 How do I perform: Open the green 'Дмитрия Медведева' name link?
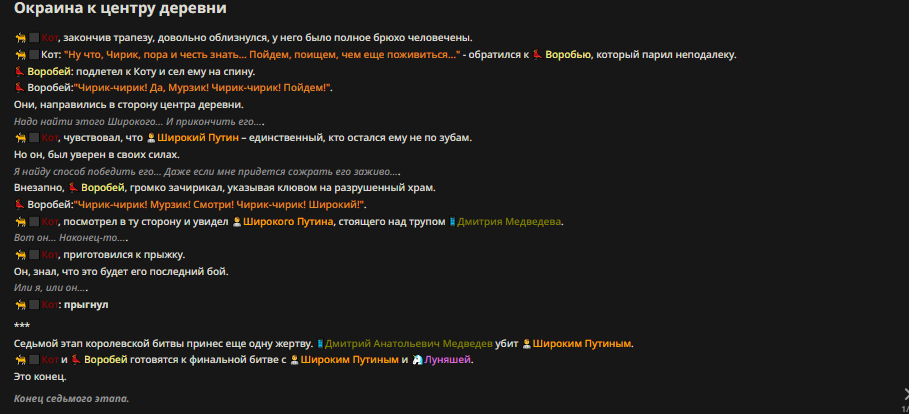click(x=509, y=221)
